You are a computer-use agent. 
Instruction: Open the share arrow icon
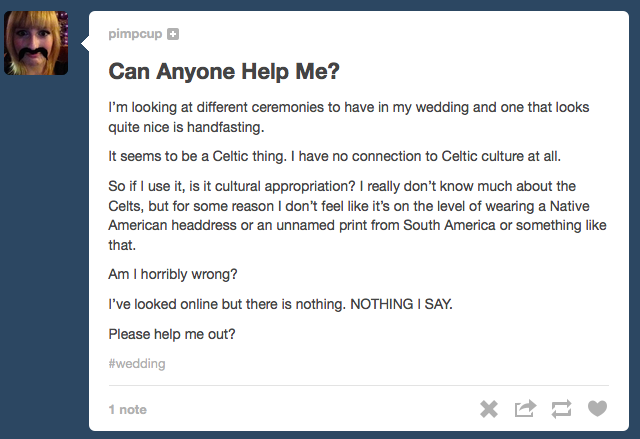(525, 408)
